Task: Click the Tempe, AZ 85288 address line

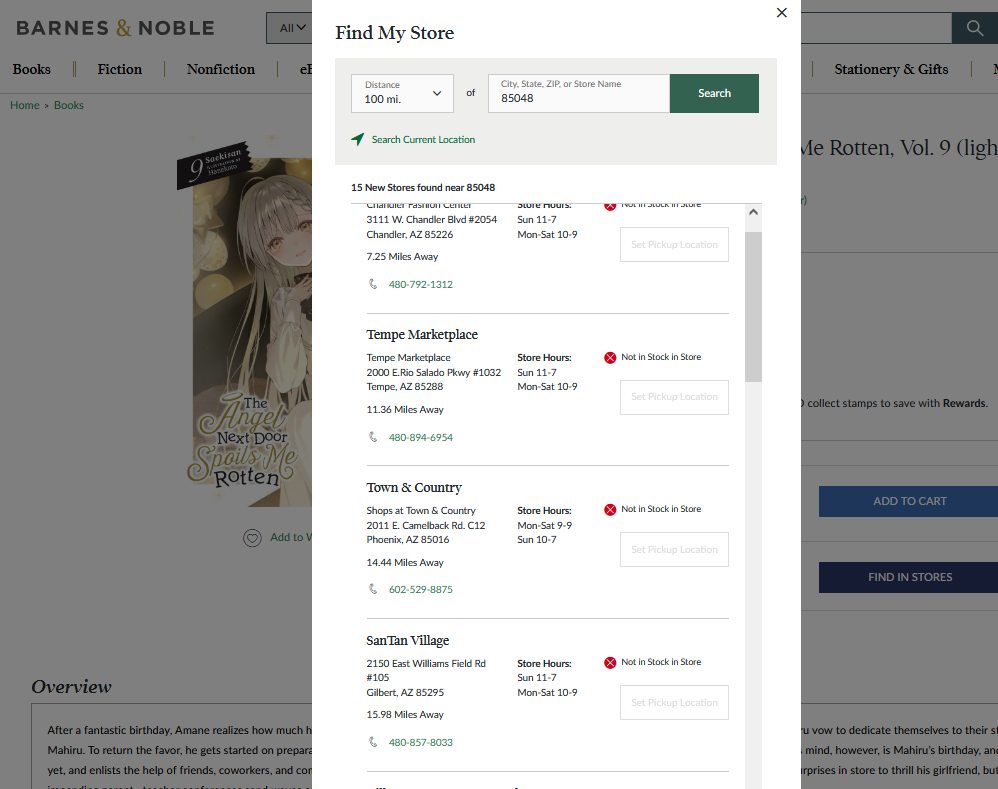Action: pyautogui.click(x=405, y=387)
